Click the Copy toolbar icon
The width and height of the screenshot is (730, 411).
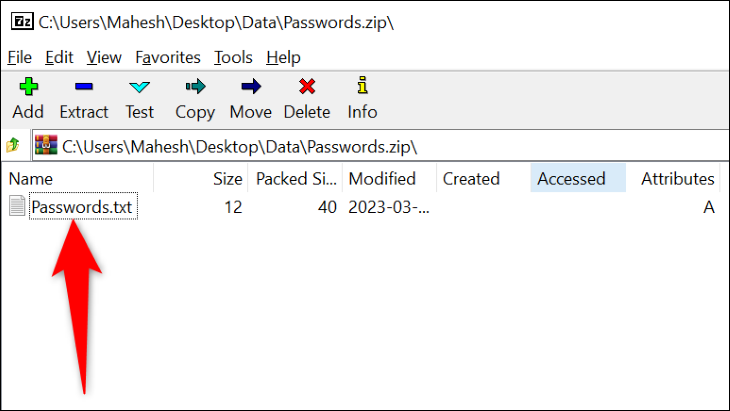[x=195, y=97]
